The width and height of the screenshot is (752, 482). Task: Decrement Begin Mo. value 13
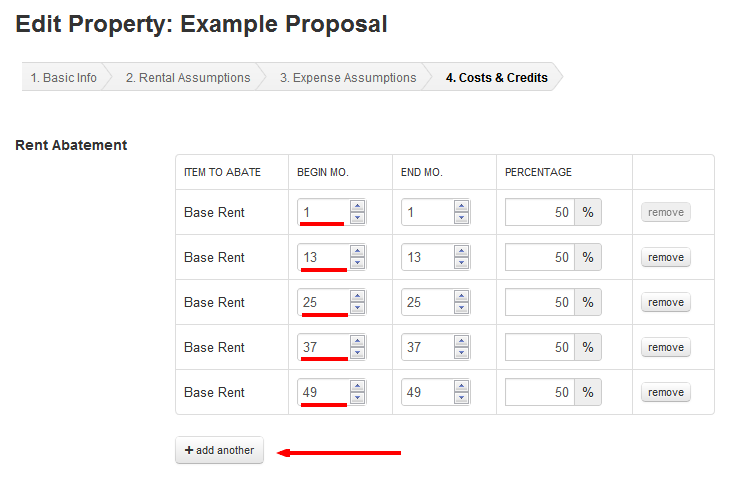click(357, 263)
